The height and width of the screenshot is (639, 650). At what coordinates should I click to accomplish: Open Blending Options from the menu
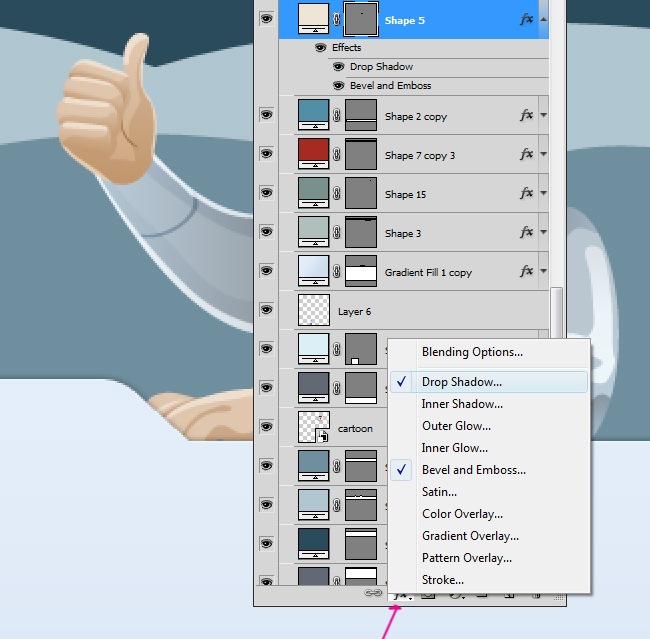pyautogui.click(x=471, y=352)
